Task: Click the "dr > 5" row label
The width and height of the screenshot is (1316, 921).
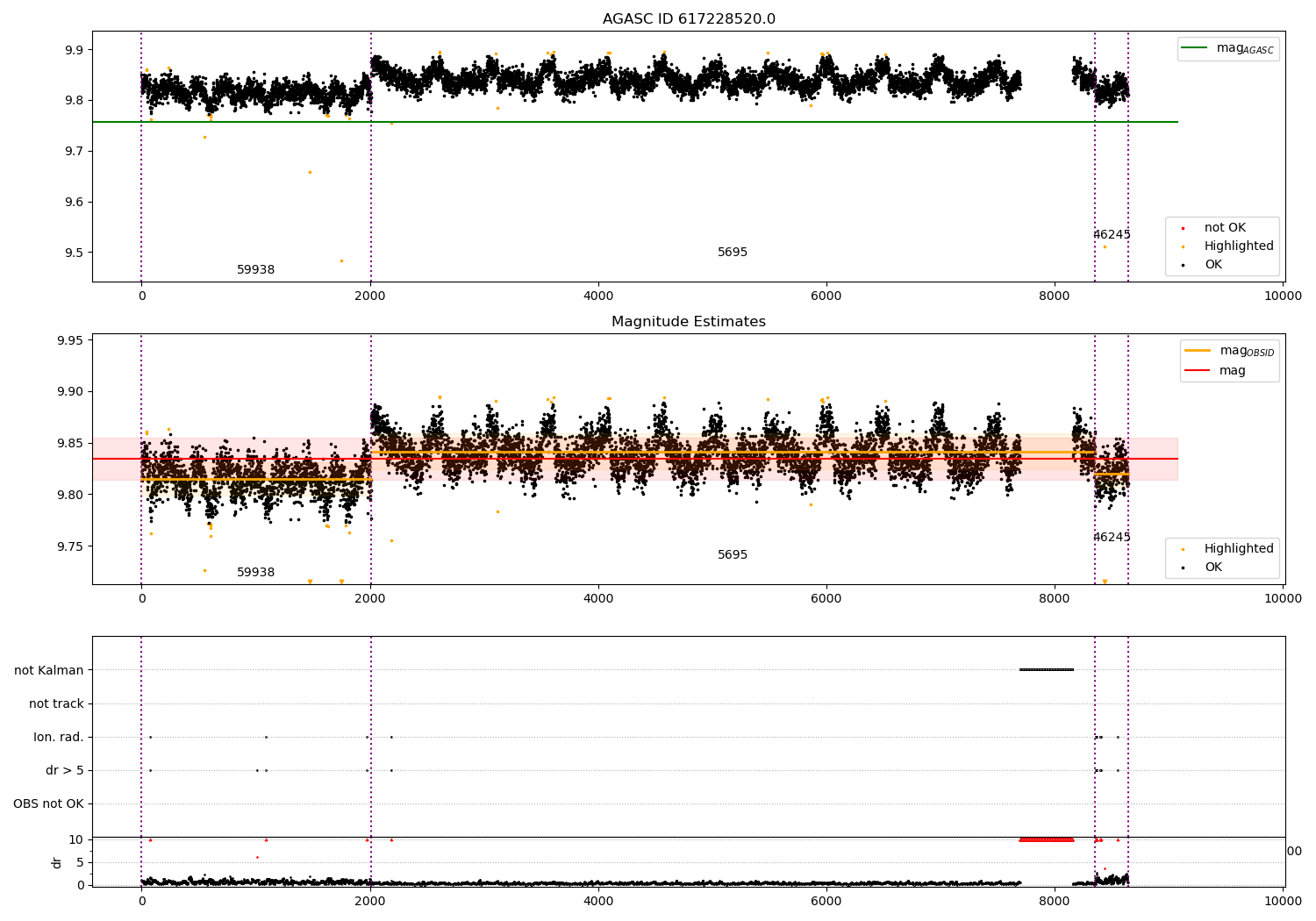Action: 65,771
